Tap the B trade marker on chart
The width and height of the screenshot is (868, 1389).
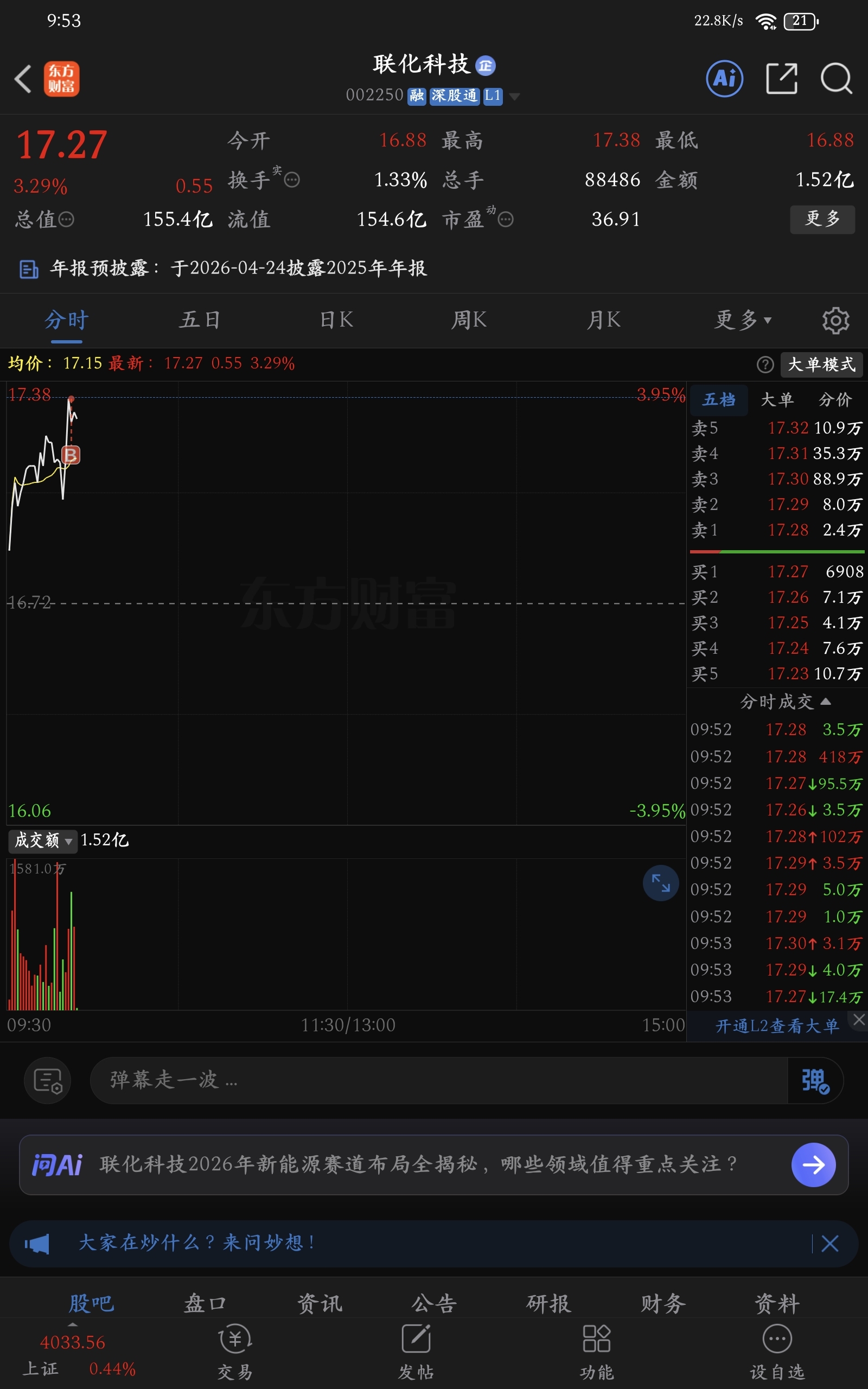(x=71, y=455)
